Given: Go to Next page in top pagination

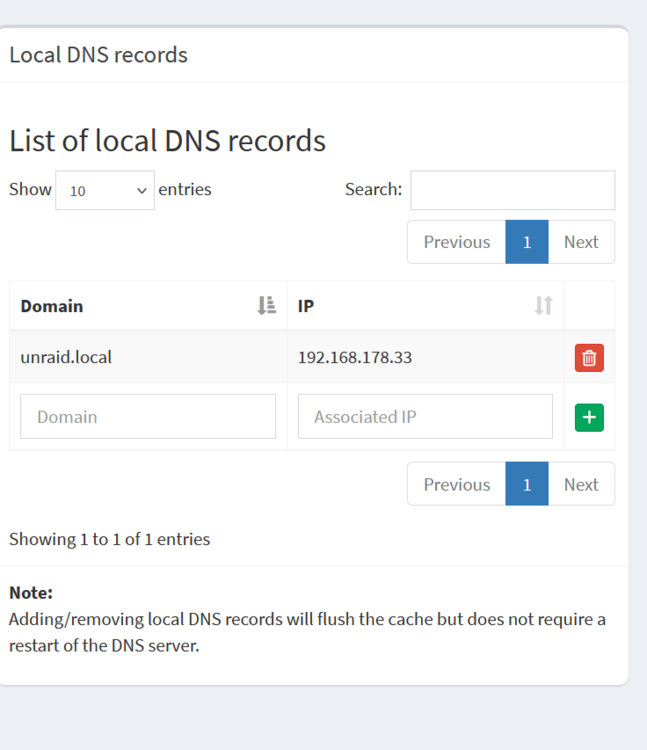Looking at the screenshot, I should (581, 242).
